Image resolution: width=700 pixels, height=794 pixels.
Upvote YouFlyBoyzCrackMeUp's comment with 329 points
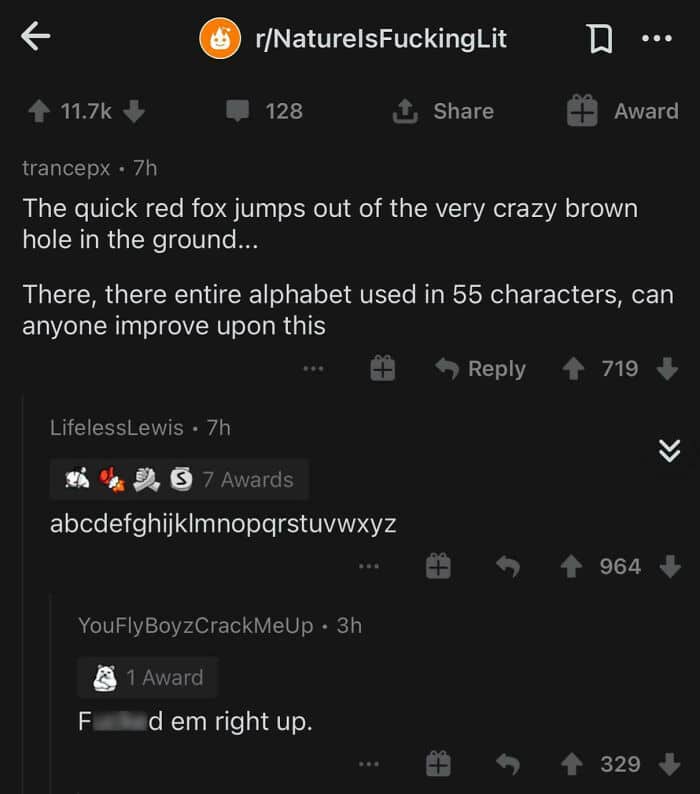tap(574, 765)
